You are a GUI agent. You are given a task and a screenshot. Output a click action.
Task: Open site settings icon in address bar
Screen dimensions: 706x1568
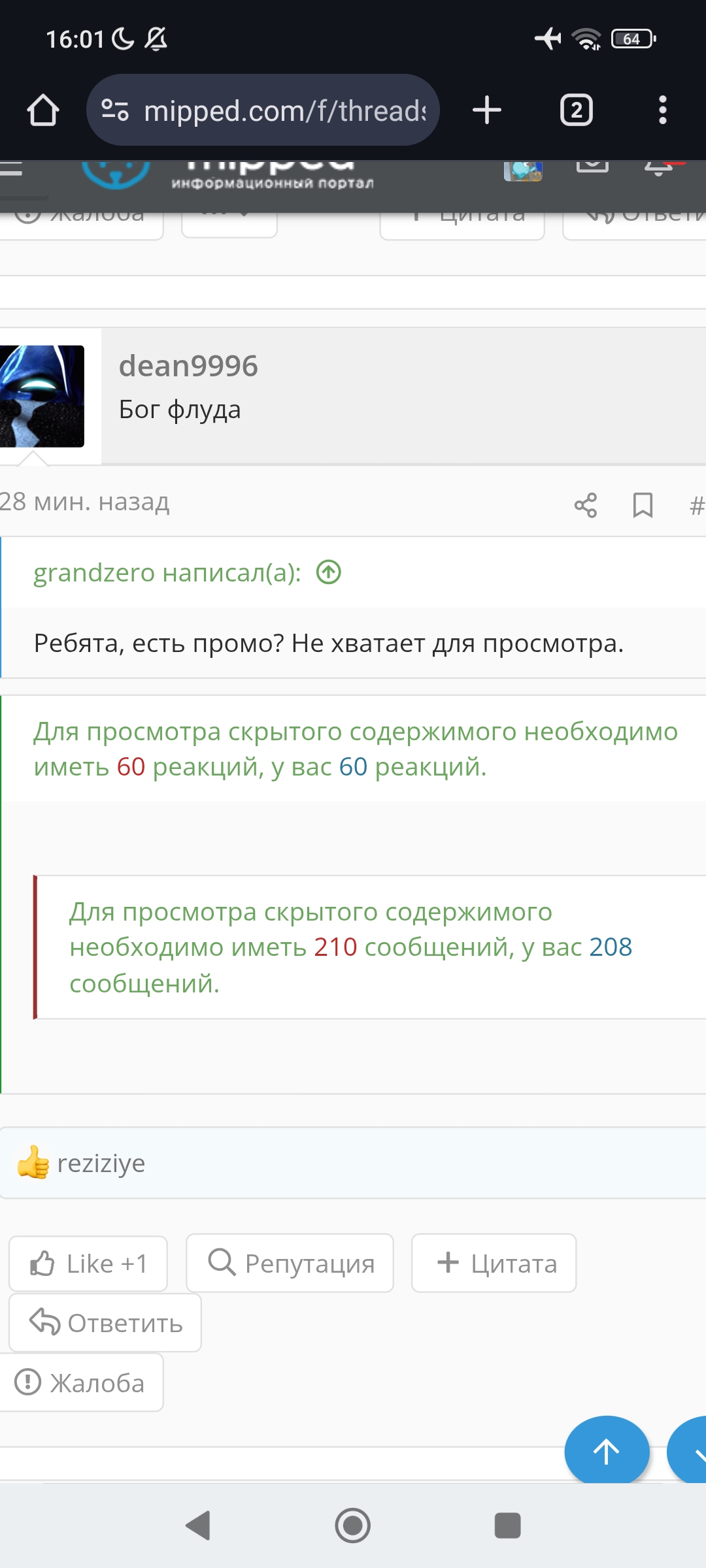[x=115, y=110]
